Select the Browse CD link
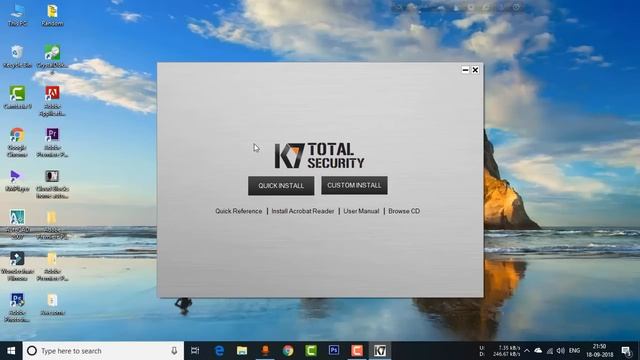 404,211
